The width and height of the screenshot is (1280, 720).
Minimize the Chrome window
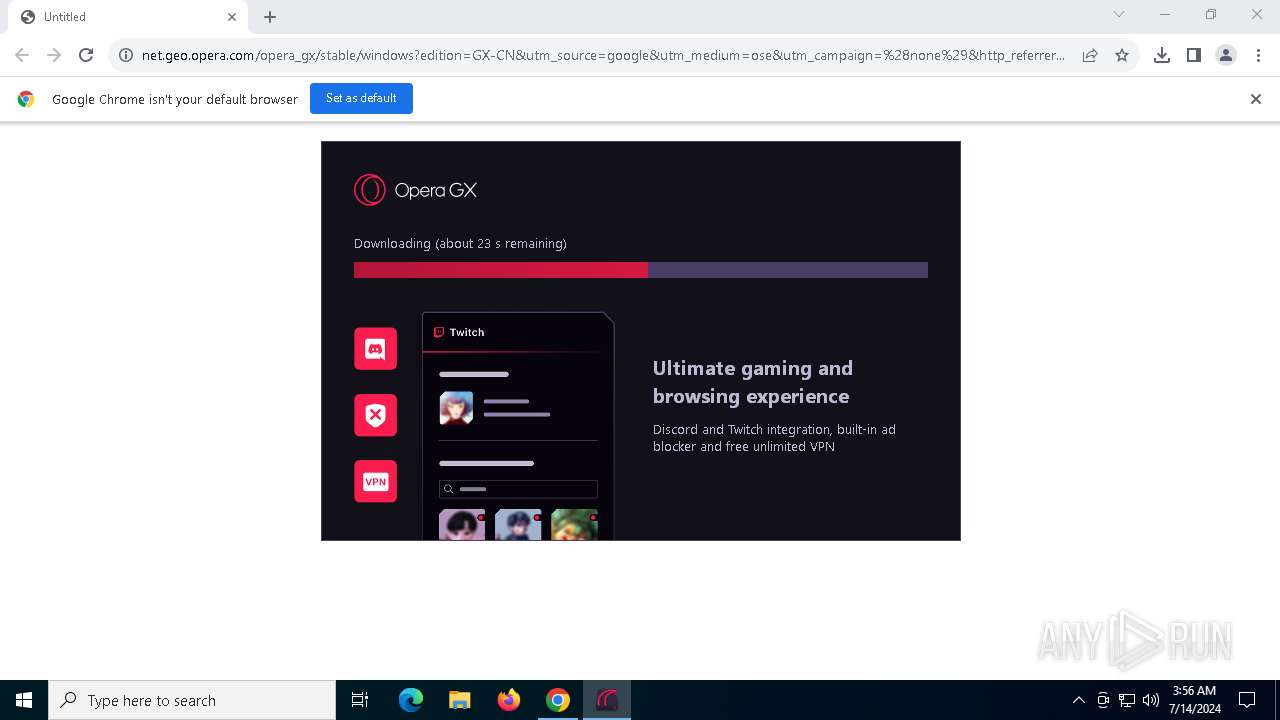click(x=1165, y=14)
